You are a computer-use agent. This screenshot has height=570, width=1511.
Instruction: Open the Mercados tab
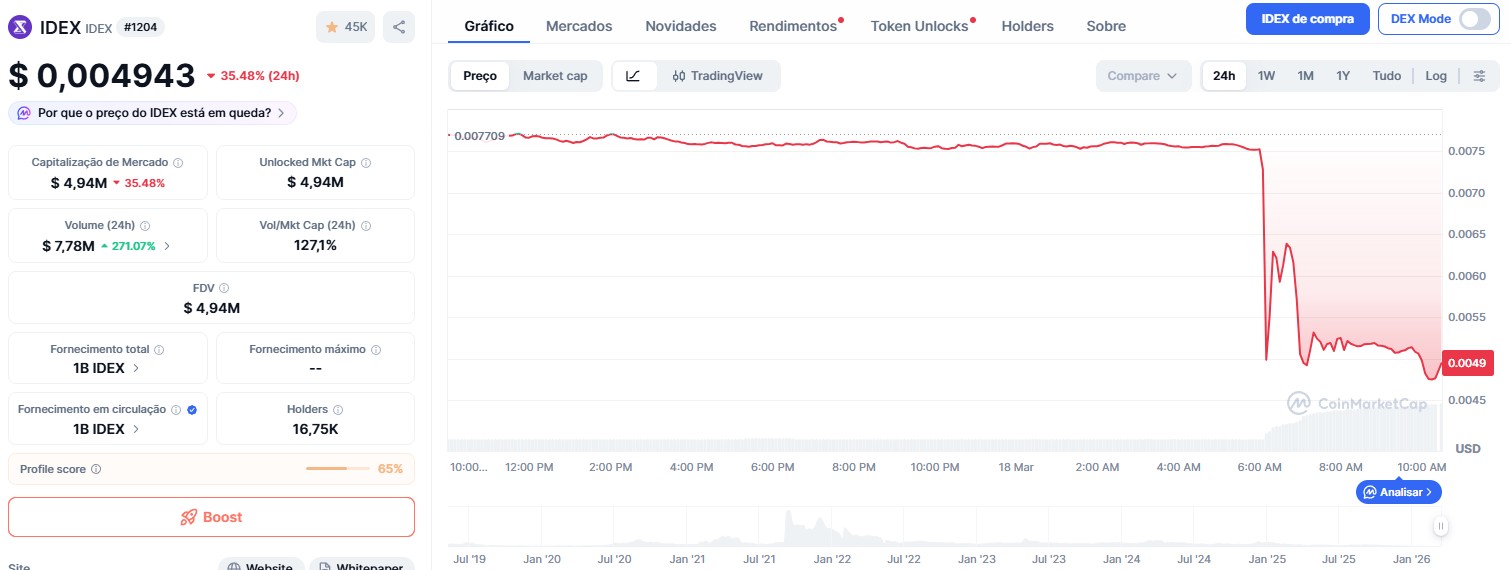tap(579, 26)
